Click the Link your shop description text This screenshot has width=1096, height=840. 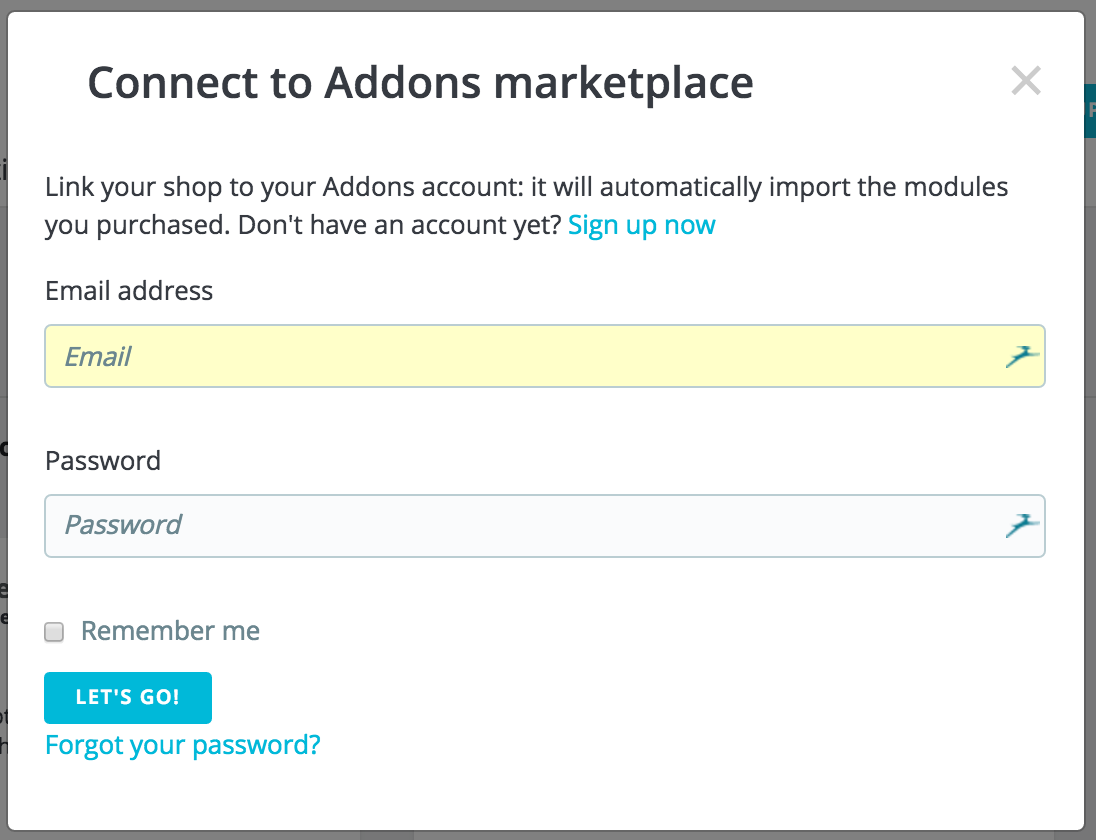[526, 205]
